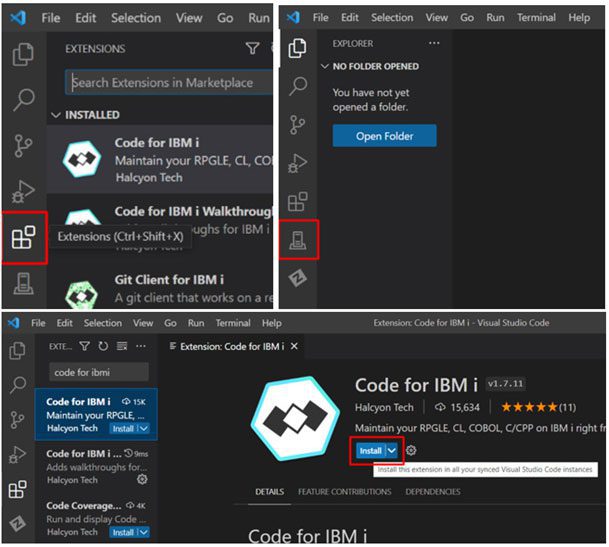Click Open Folder button in top-right window
609x547 pixels.
(x=385, y=136)
